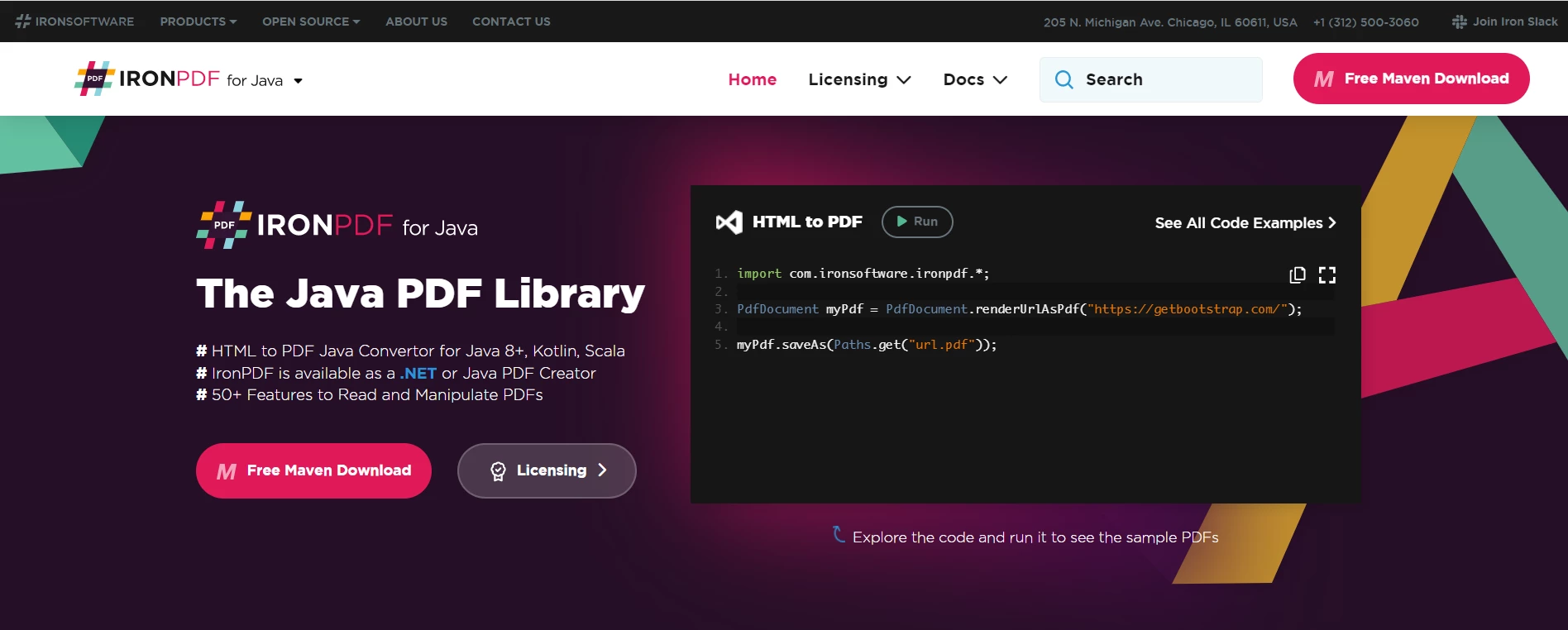The image size is (1568, 630).
Task: Click the 'Explore the code and run it' caption
Action: tap(1035, 537)
